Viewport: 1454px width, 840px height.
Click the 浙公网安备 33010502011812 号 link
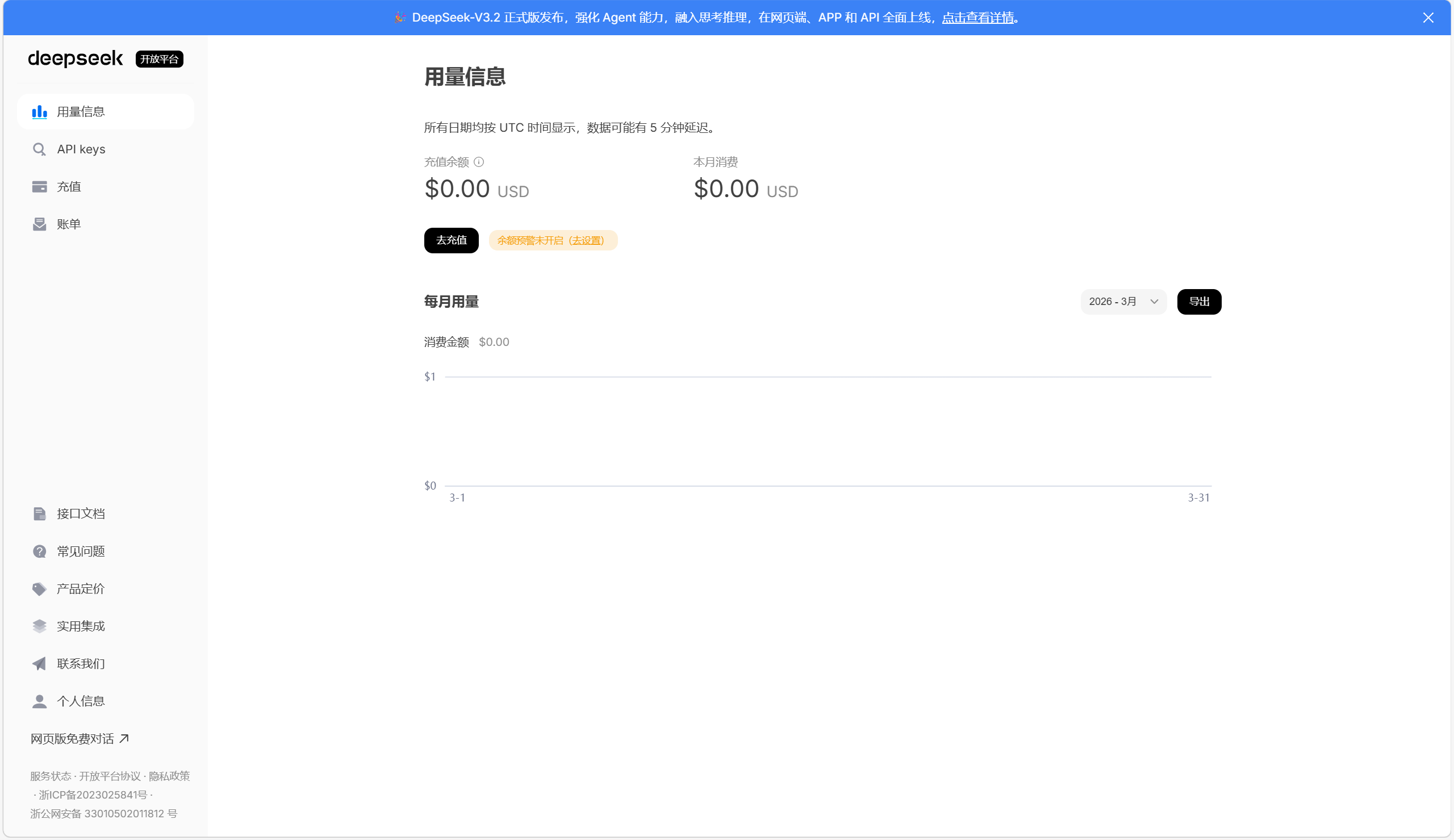point(104,814)
